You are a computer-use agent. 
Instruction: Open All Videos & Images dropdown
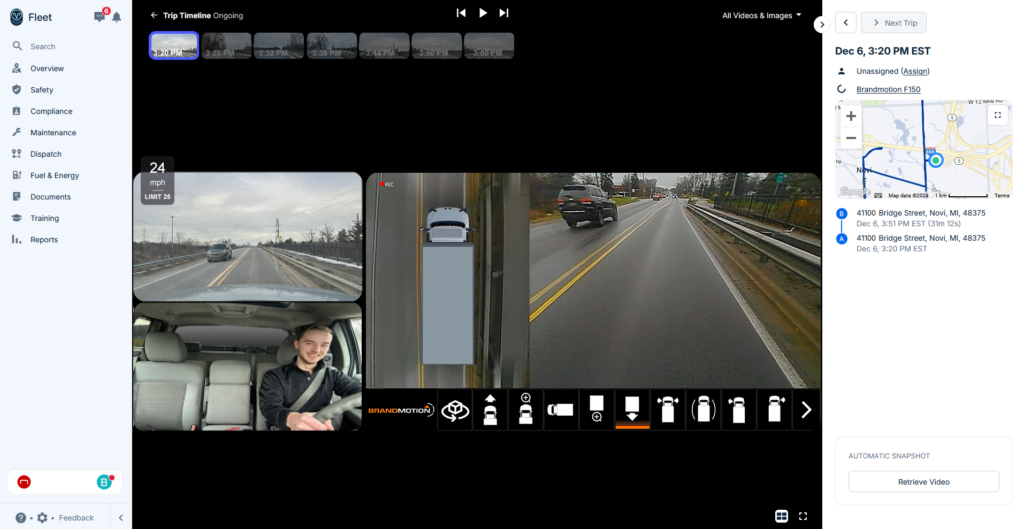pos(761,16)
